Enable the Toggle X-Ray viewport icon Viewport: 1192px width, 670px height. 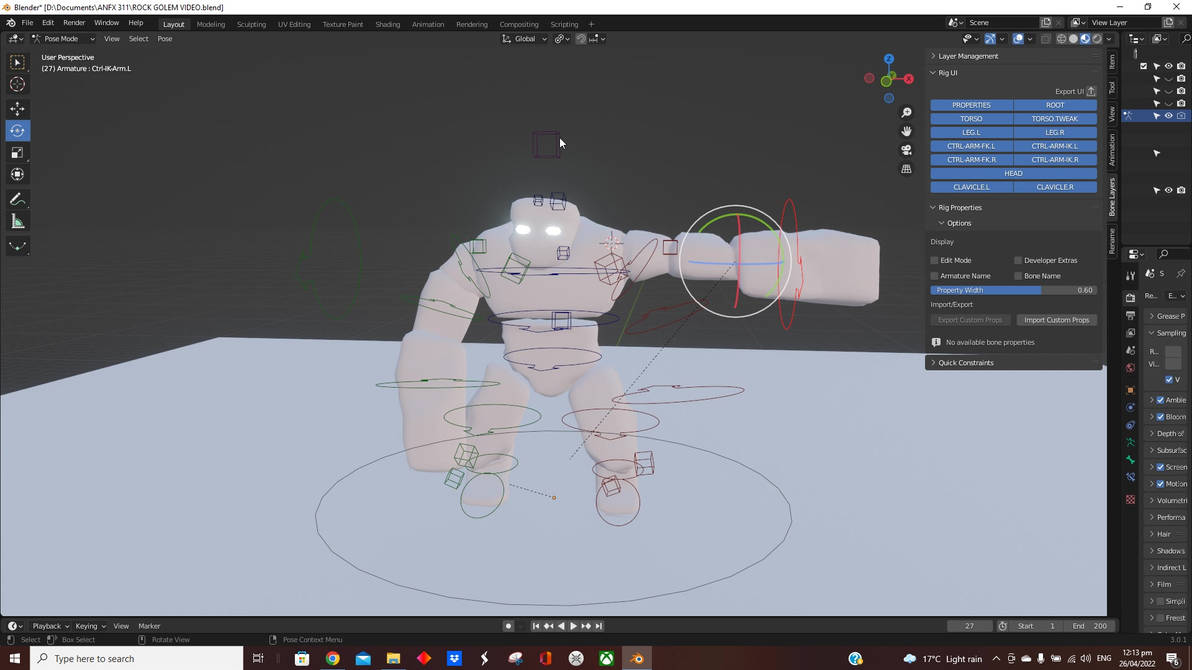point(1044,38)
